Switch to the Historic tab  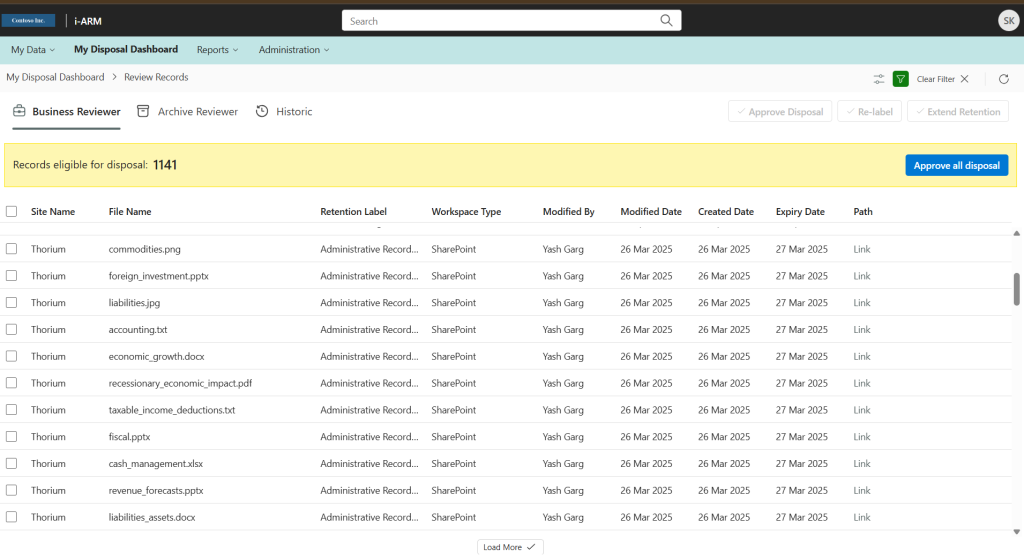(x=284, y=112)
